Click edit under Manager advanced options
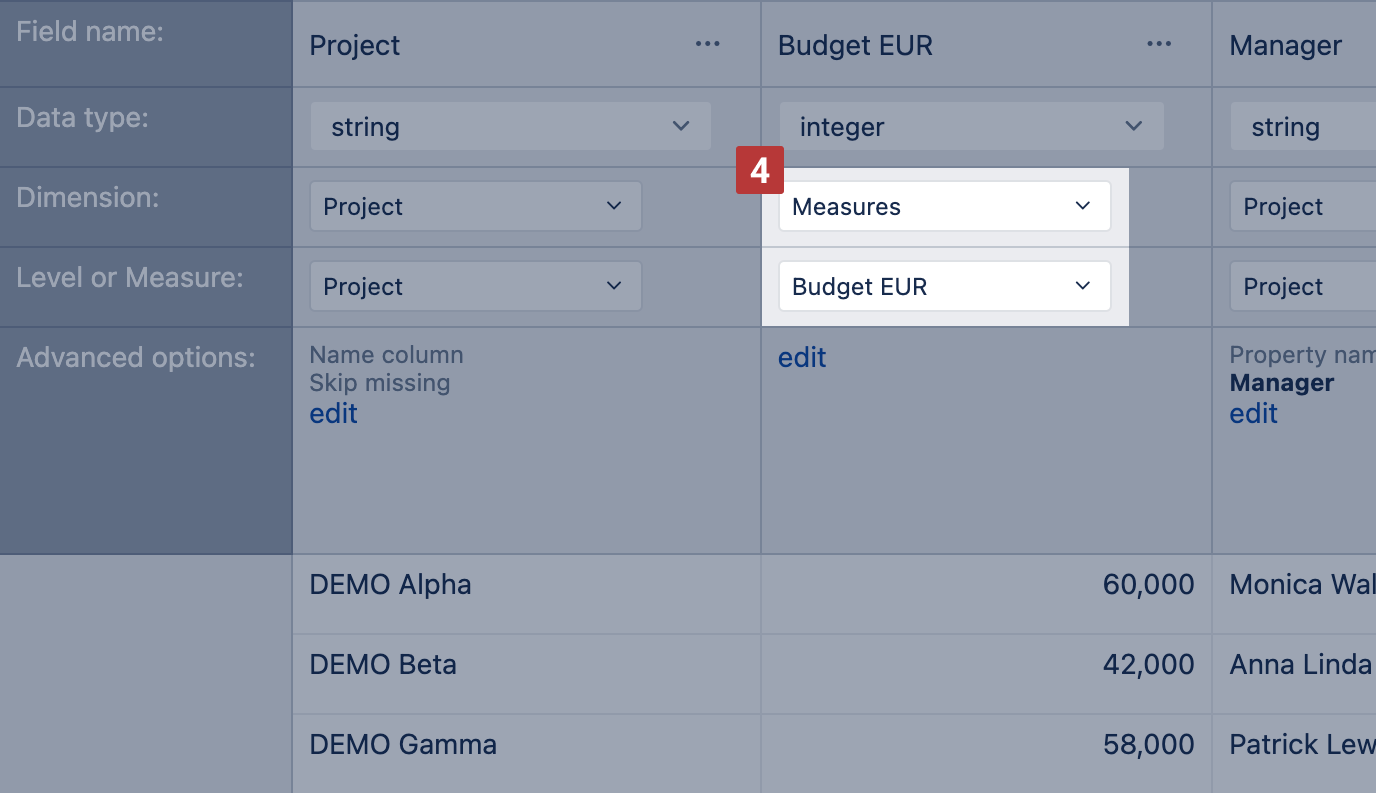 [1253, 414]
